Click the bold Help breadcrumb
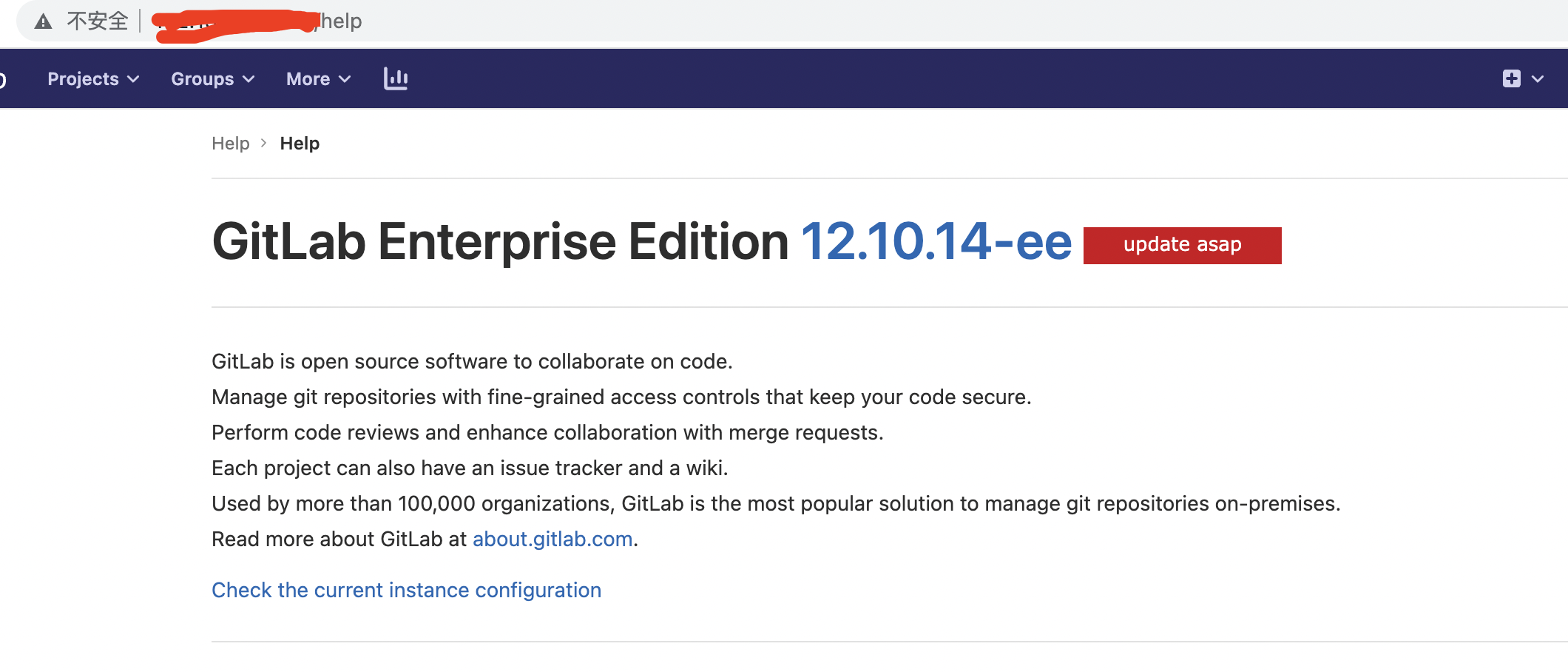 (x=300, y=143)
